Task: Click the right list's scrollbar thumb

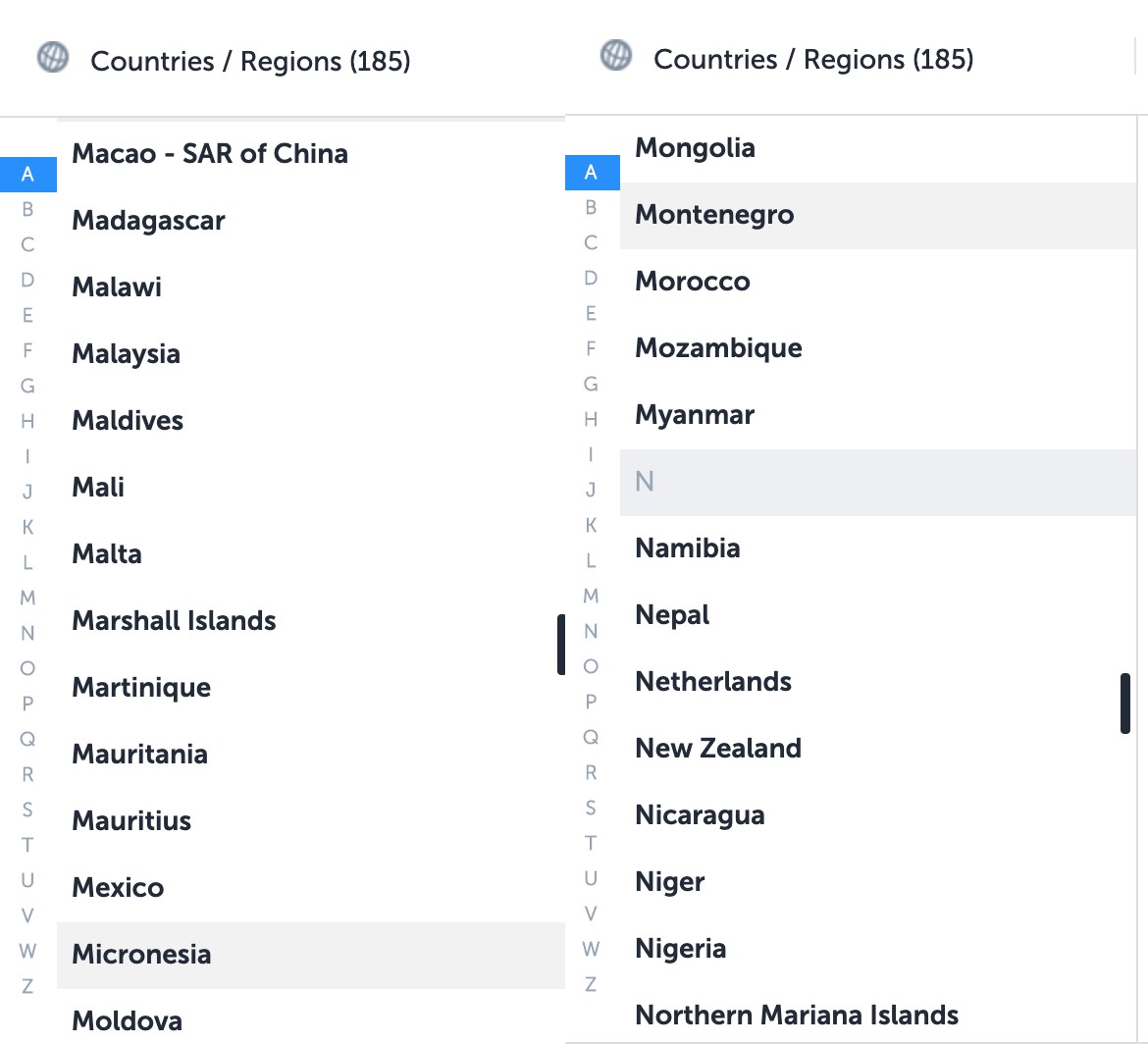Action: click(1124, 703)
